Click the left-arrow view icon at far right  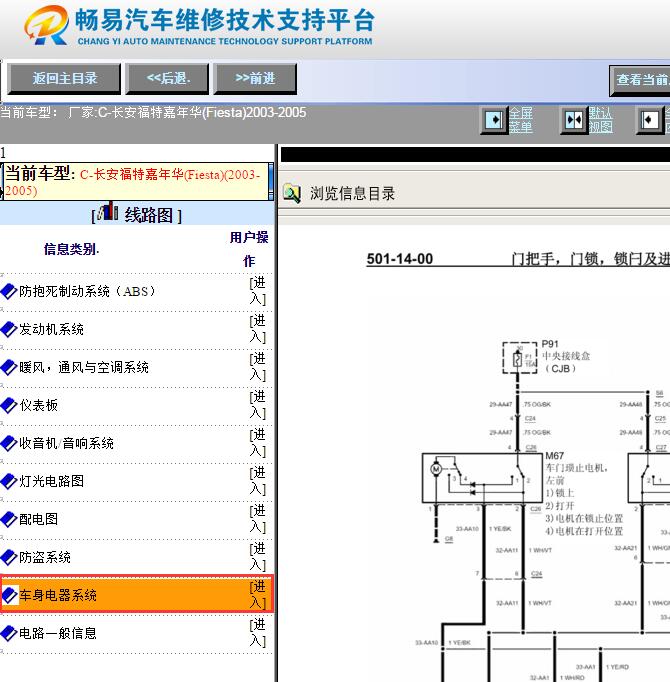pyautogui.click(x=650, y=120)
